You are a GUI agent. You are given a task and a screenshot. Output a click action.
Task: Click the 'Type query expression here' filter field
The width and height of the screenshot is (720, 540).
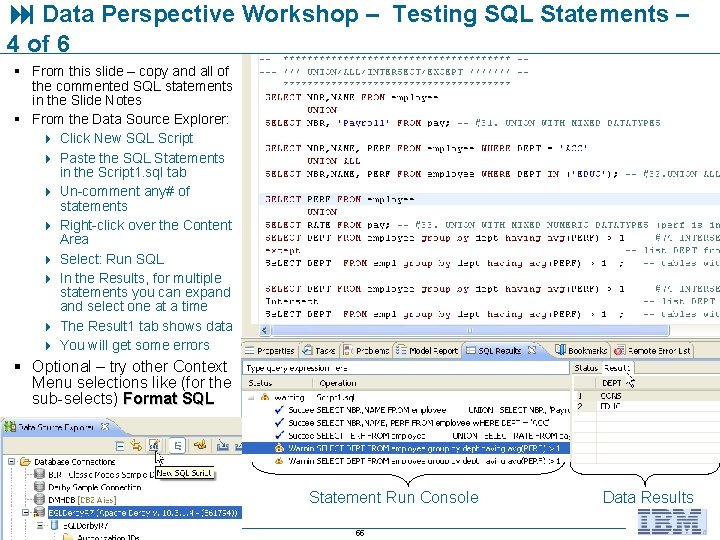click(x=405, y=368)
